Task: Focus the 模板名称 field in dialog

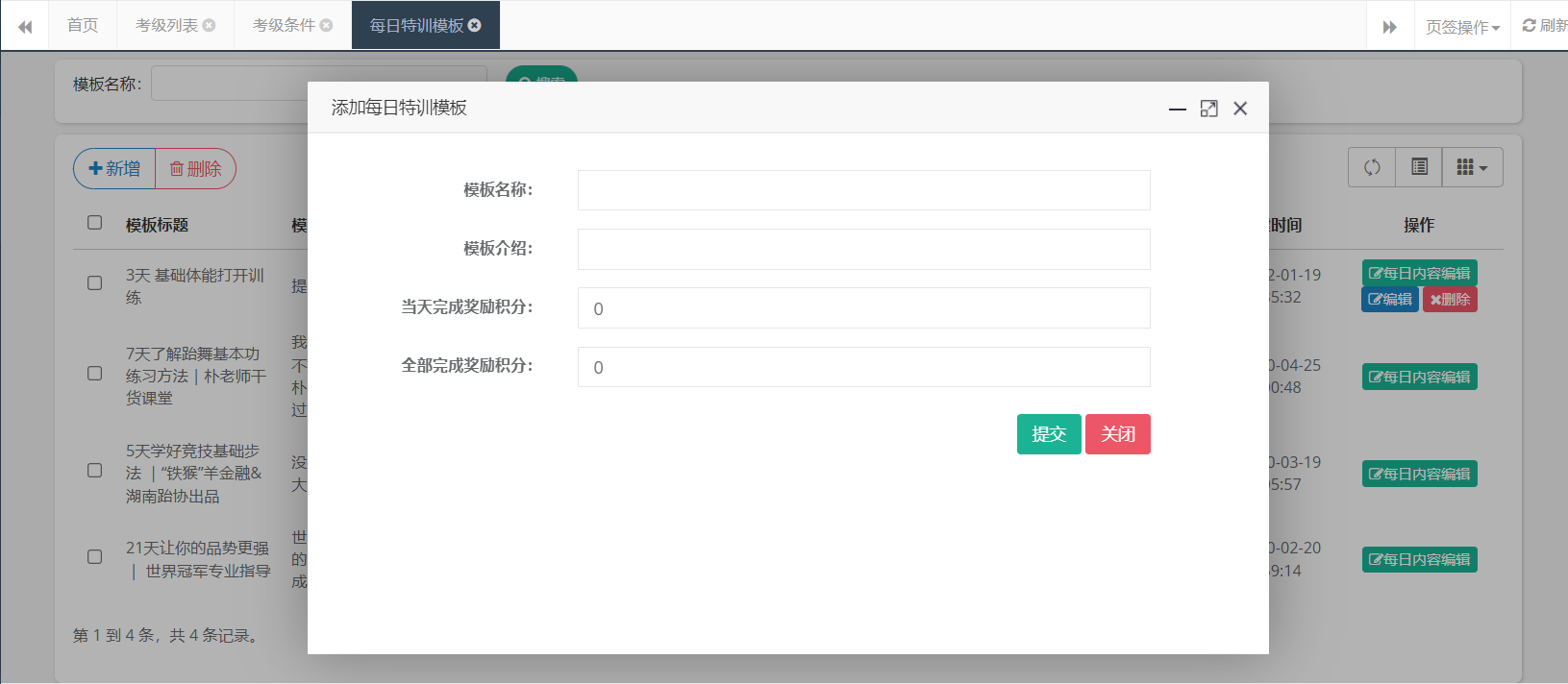Action: click(863, 190)
